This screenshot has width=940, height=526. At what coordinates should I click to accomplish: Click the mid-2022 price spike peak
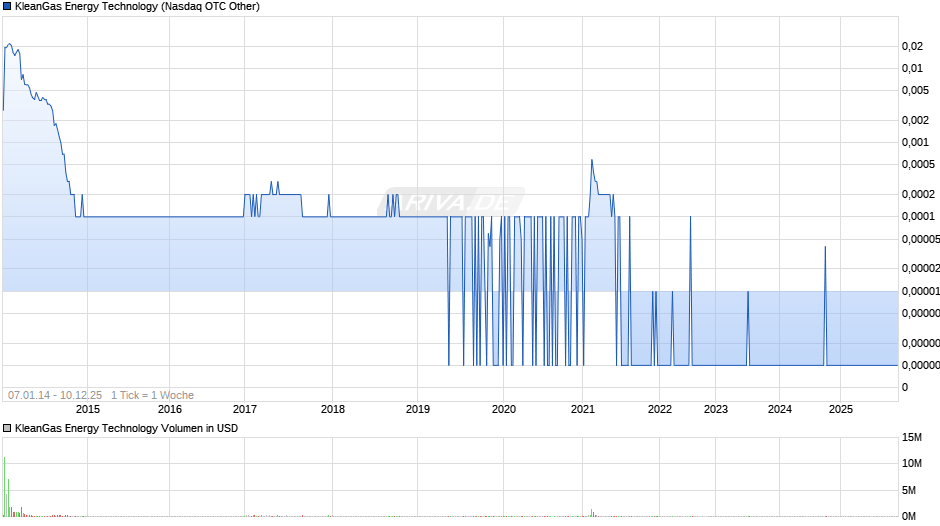(x=691, y=217)
